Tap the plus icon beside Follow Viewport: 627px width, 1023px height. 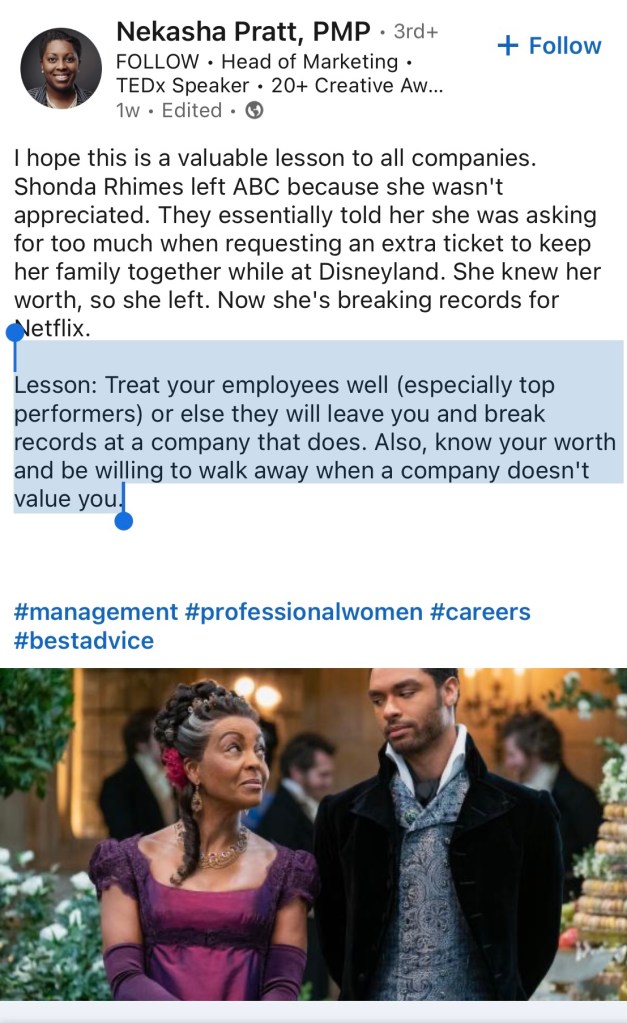coord(508,46)
